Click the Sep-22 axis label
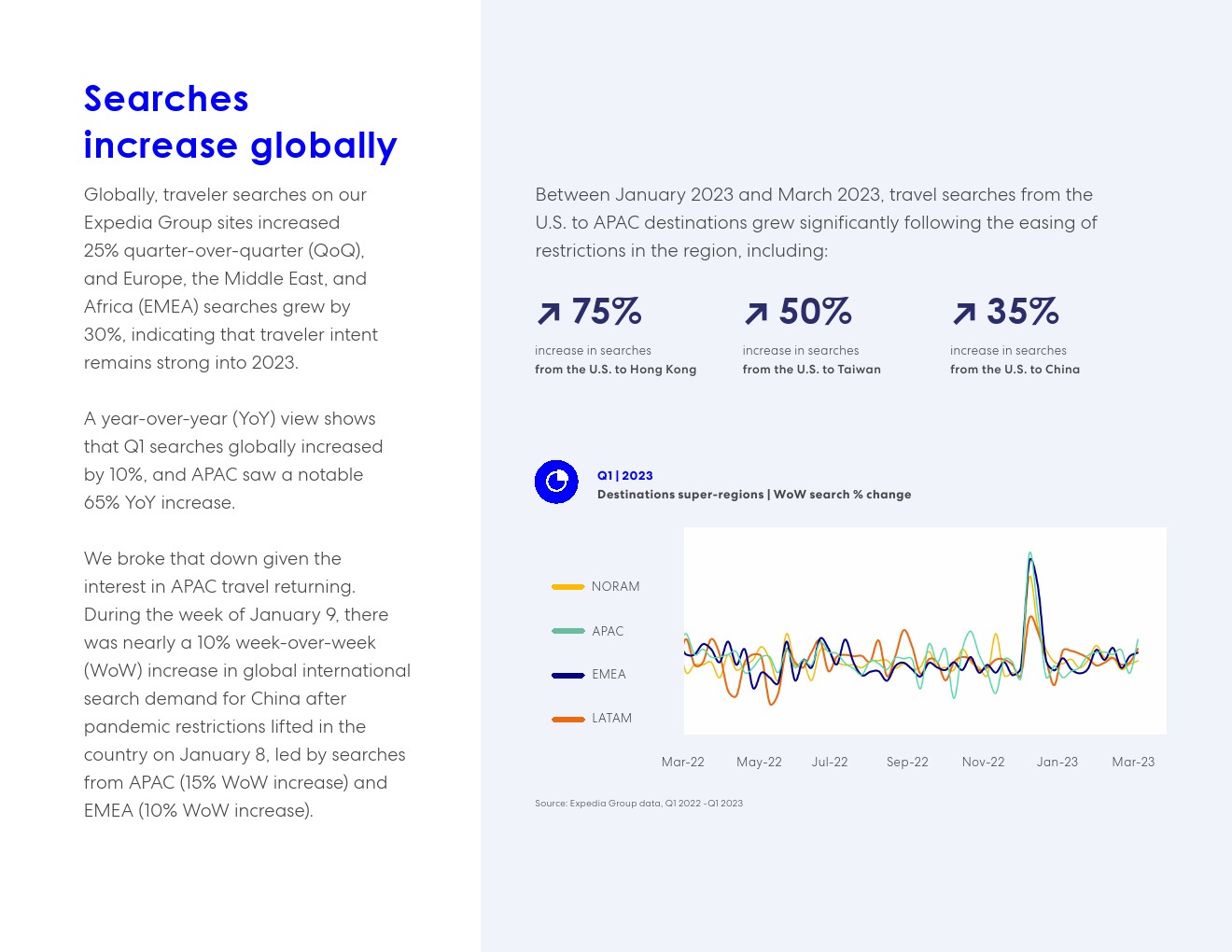1232x952 pixels. click(907, 763)
